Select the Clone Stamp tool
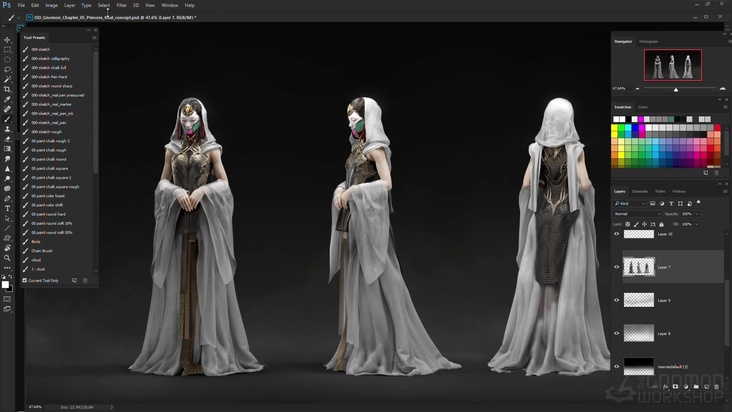Screen dimensions: 732x412 [7, 129]
